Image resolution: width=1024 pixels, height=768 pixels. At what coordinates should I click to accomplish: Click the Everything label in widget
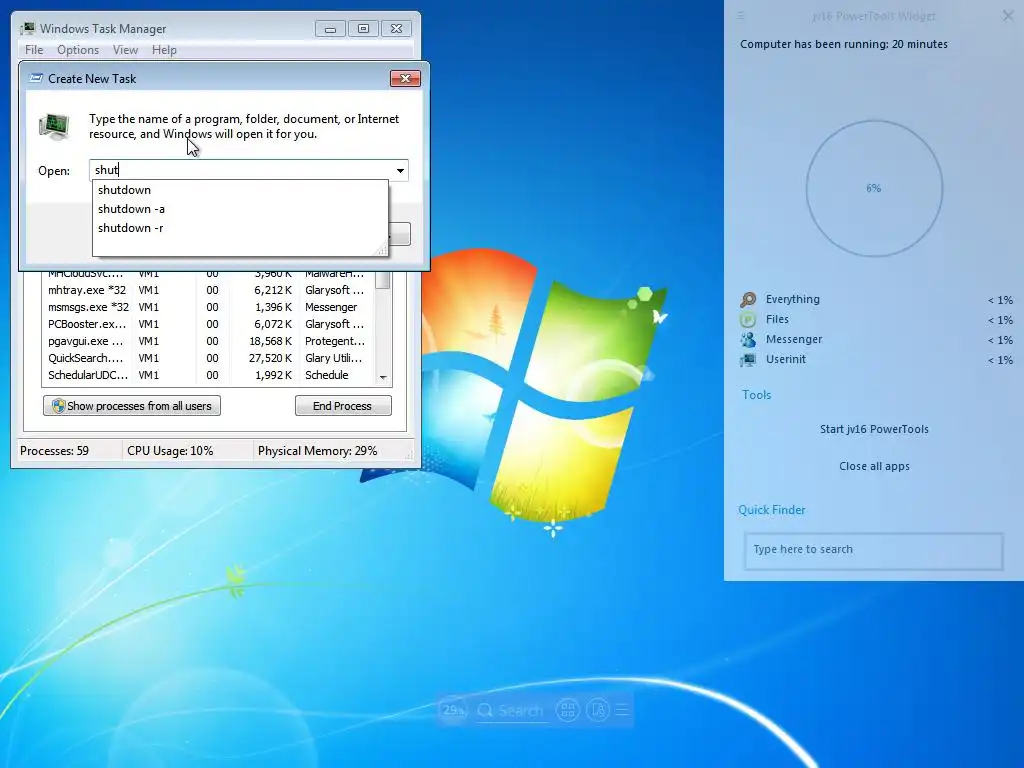point(792,299)
